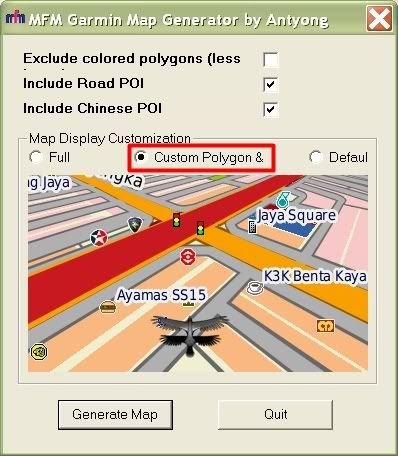Image resolution: width=398 pixels, height=456 pixels.
Task: Select the Full display radio option
Action: 36,157
